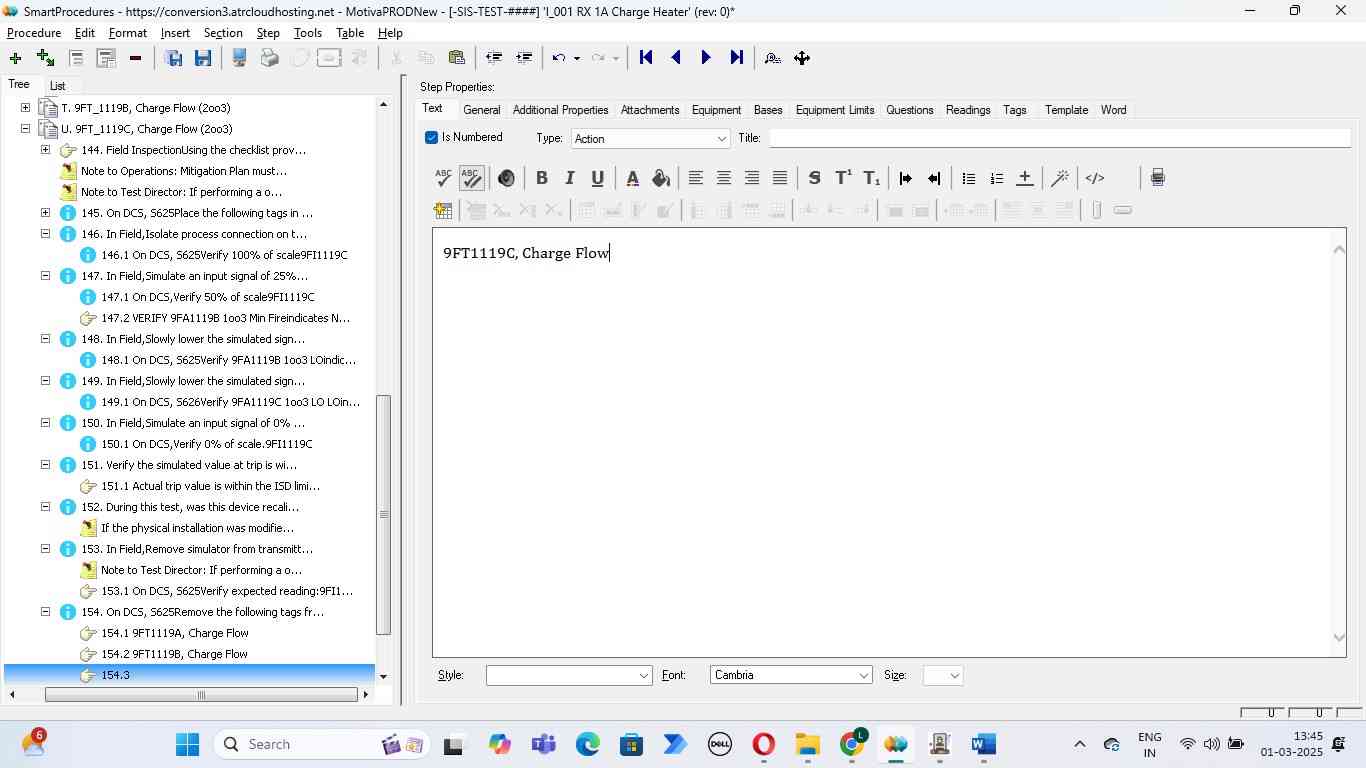
Task: Open the HTML source code view icon
Action: pos(1095,178)
